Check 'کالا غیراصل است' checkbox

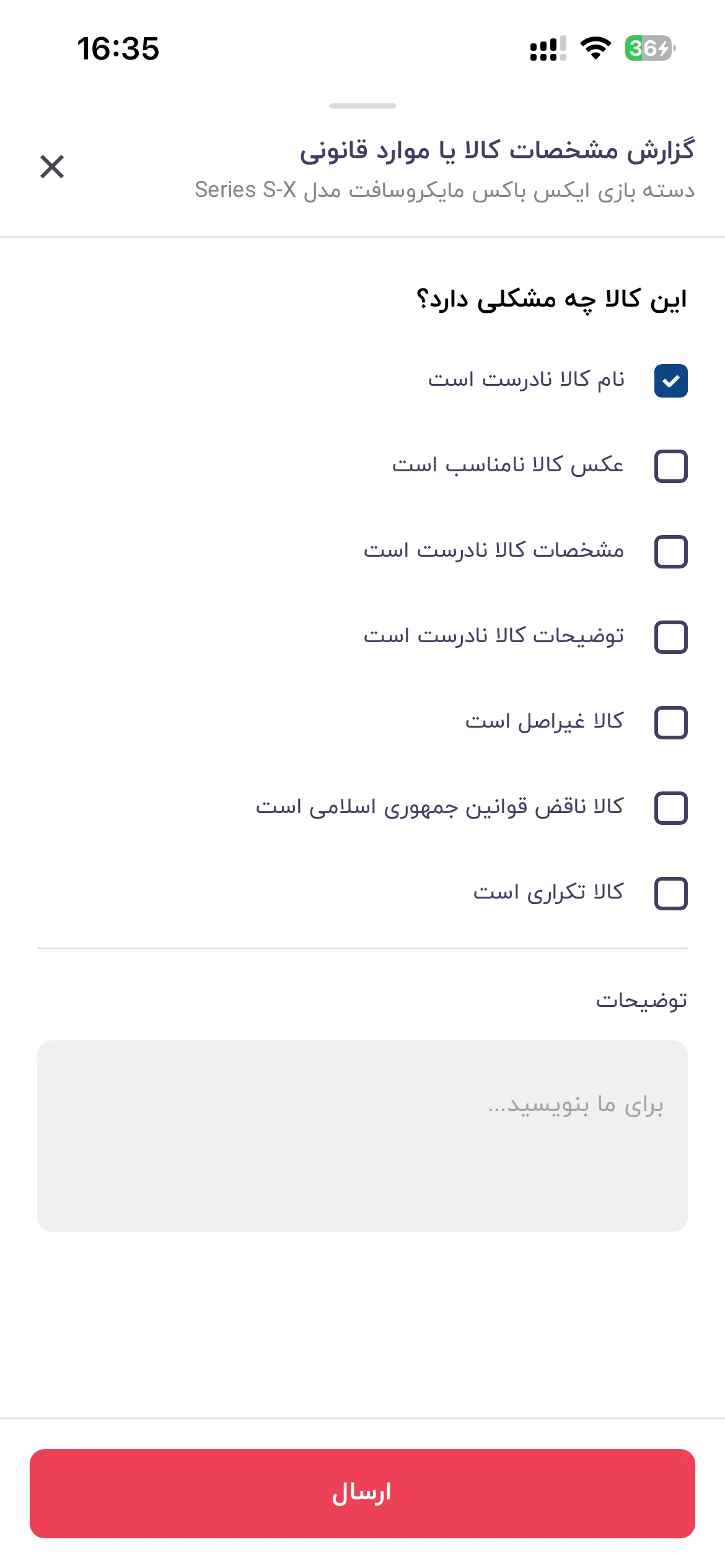(671, 723)
